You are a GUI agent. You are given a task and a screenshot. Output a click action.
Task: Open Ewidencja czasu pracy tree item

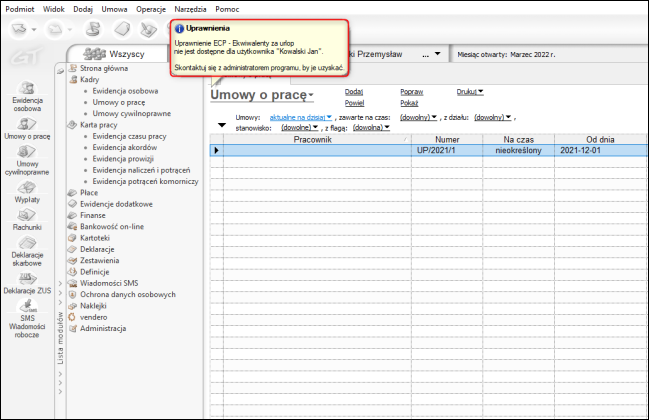click(129, 136)
